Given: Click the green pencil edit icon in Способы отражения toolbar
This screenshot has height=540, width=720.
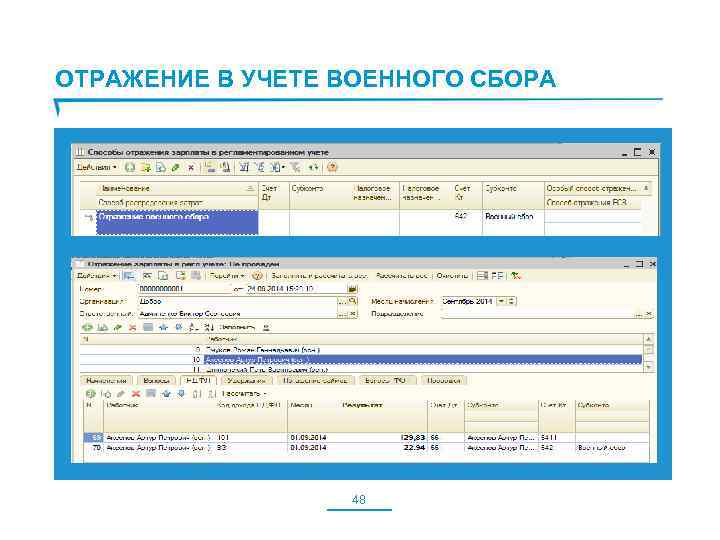Looking at the screenshot, I should (x=175, y=168).
